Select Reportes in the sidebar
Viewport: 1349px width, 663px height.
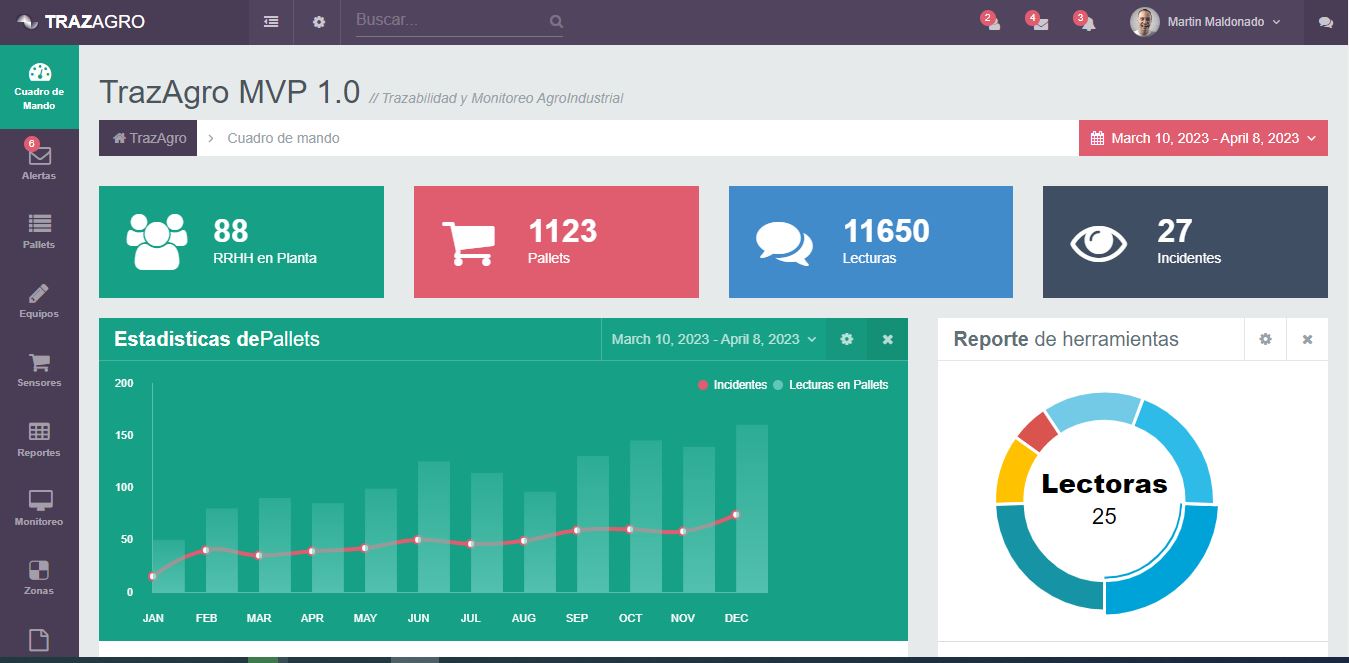coord(39,439)
